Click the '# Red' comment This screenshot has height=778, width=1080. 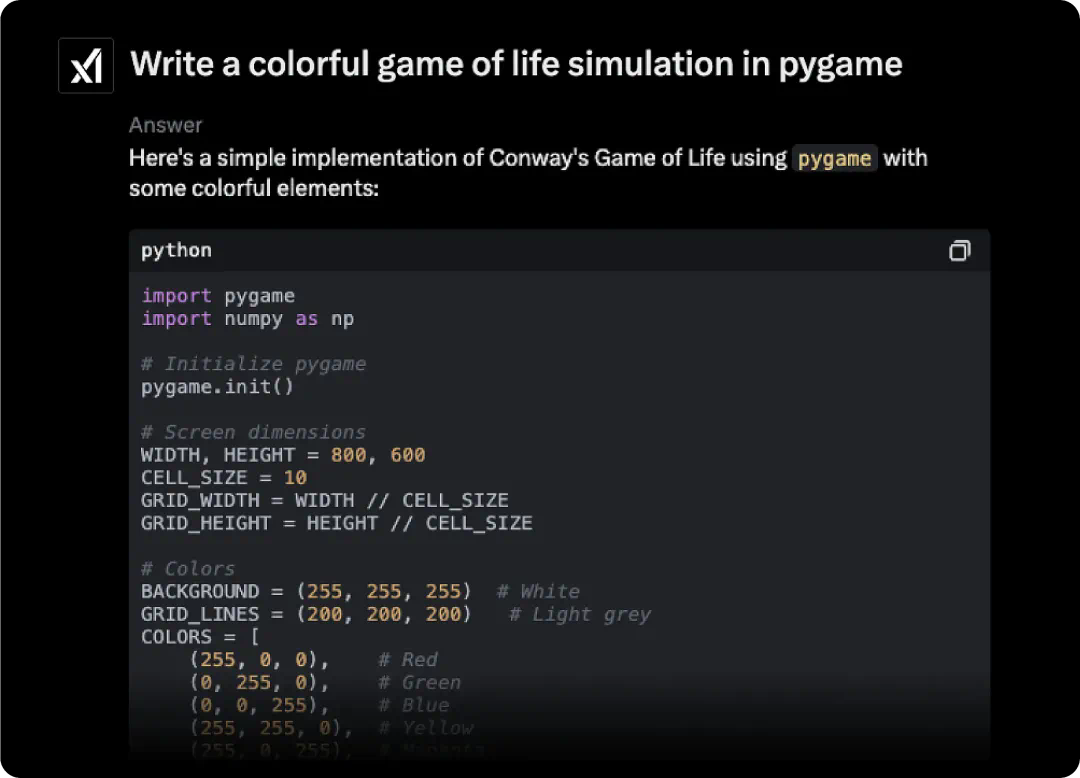(408, 660)
